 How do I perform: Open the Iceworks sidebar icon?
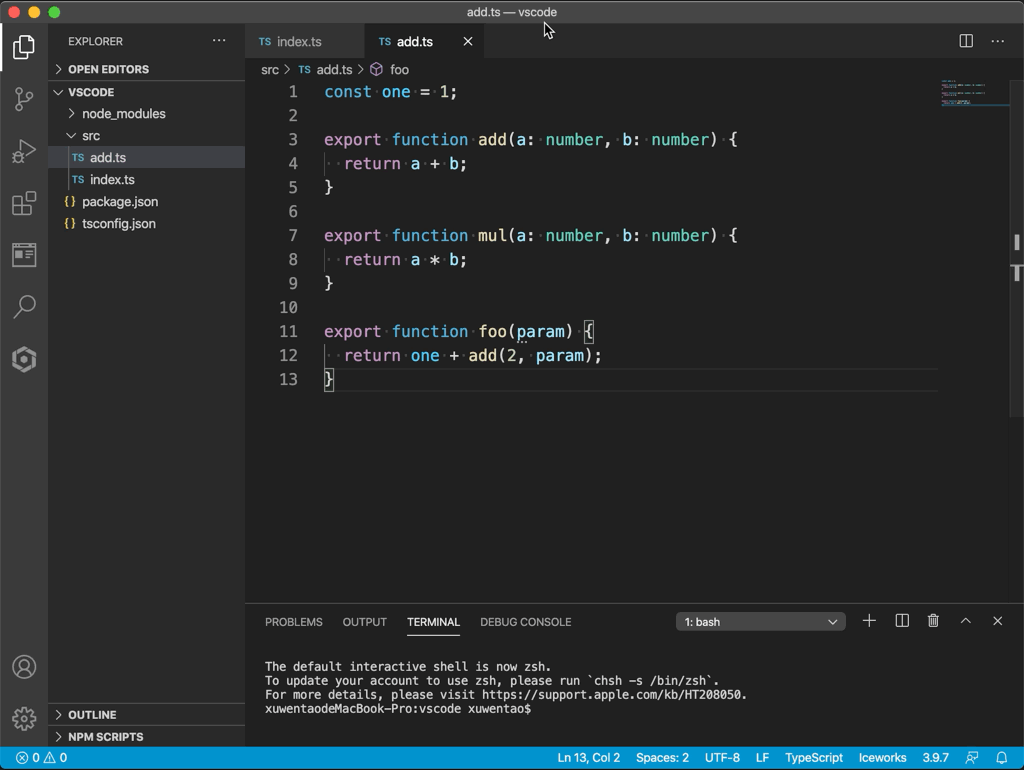click(x=24, y=359)
